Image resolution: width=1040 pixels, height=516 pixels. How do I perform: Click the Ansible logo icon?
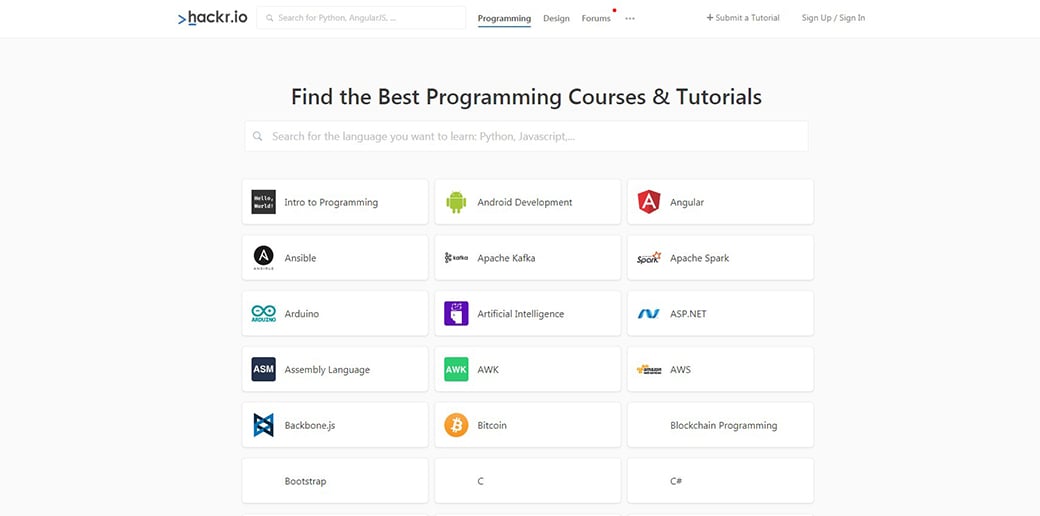263,258
